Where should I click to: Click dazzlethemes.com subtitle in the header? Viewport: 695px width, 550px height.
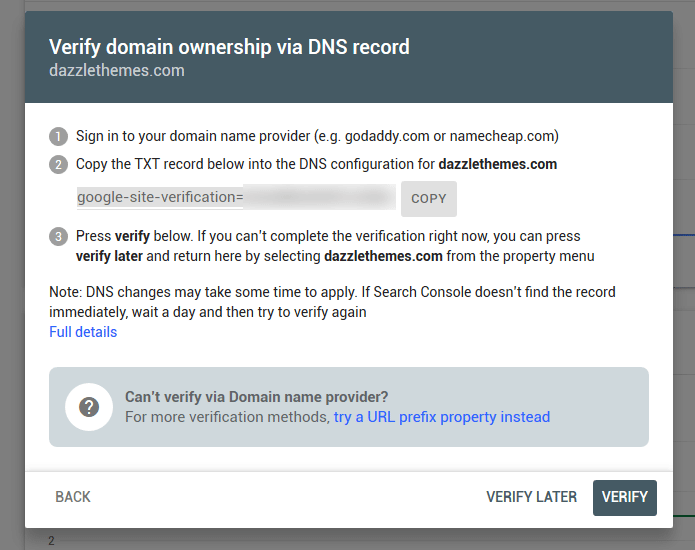[117, 70]
